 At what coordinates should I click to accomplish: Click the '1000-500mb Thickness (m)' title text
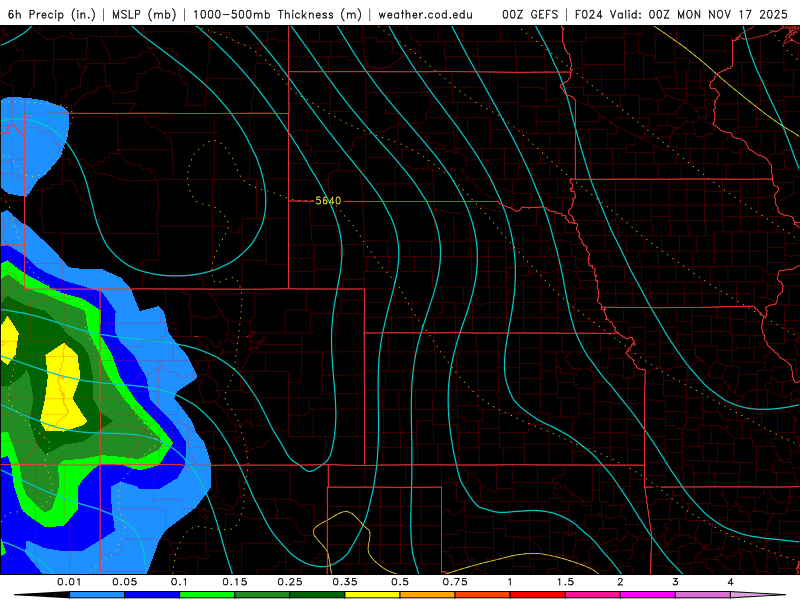tap(277, 14)
